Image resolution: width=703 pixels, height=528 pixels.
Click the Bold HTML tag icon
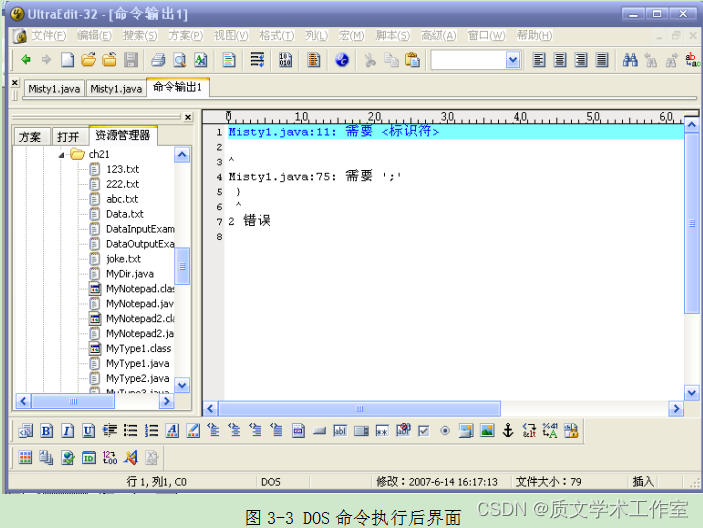coord(46,431)
